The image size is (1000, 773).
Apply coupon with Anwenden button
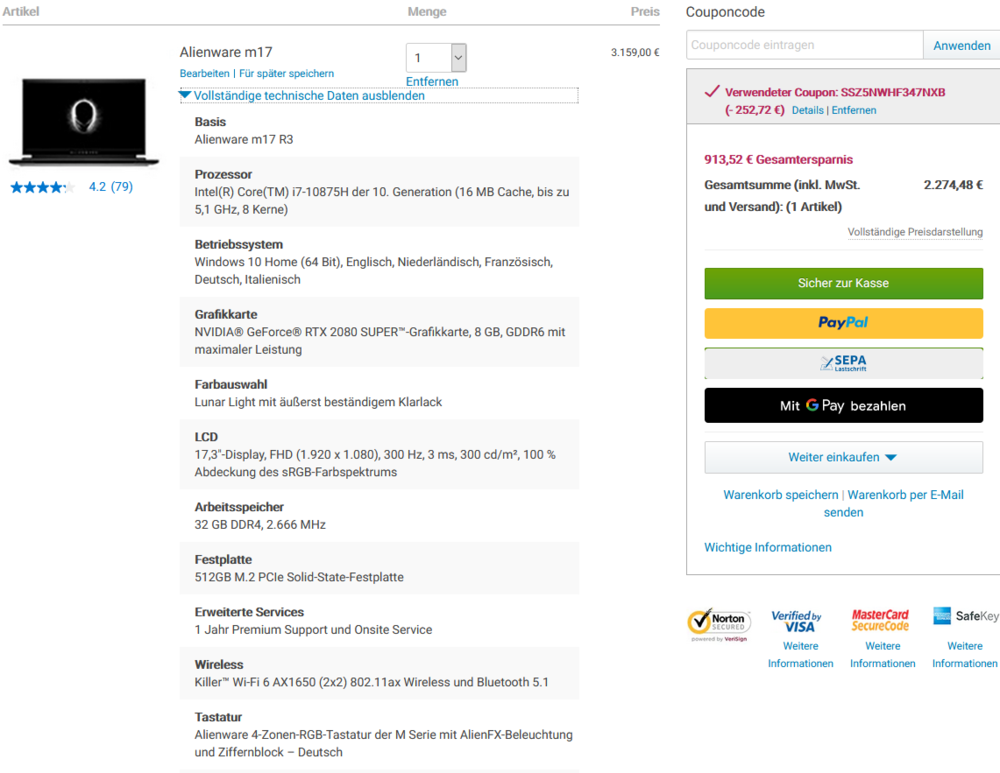[x=961, y=45]
